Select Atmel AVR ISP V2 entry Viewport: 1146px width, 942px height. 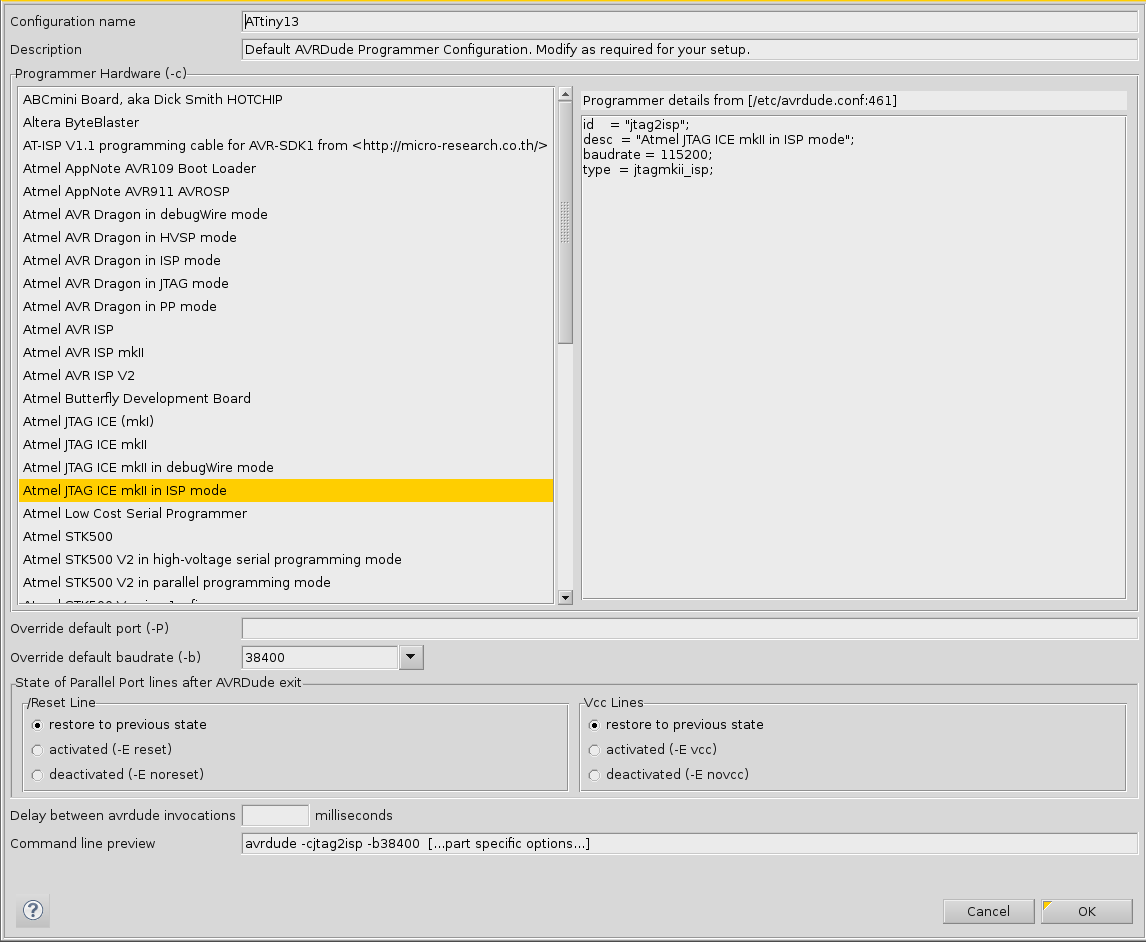coord(286,376)
